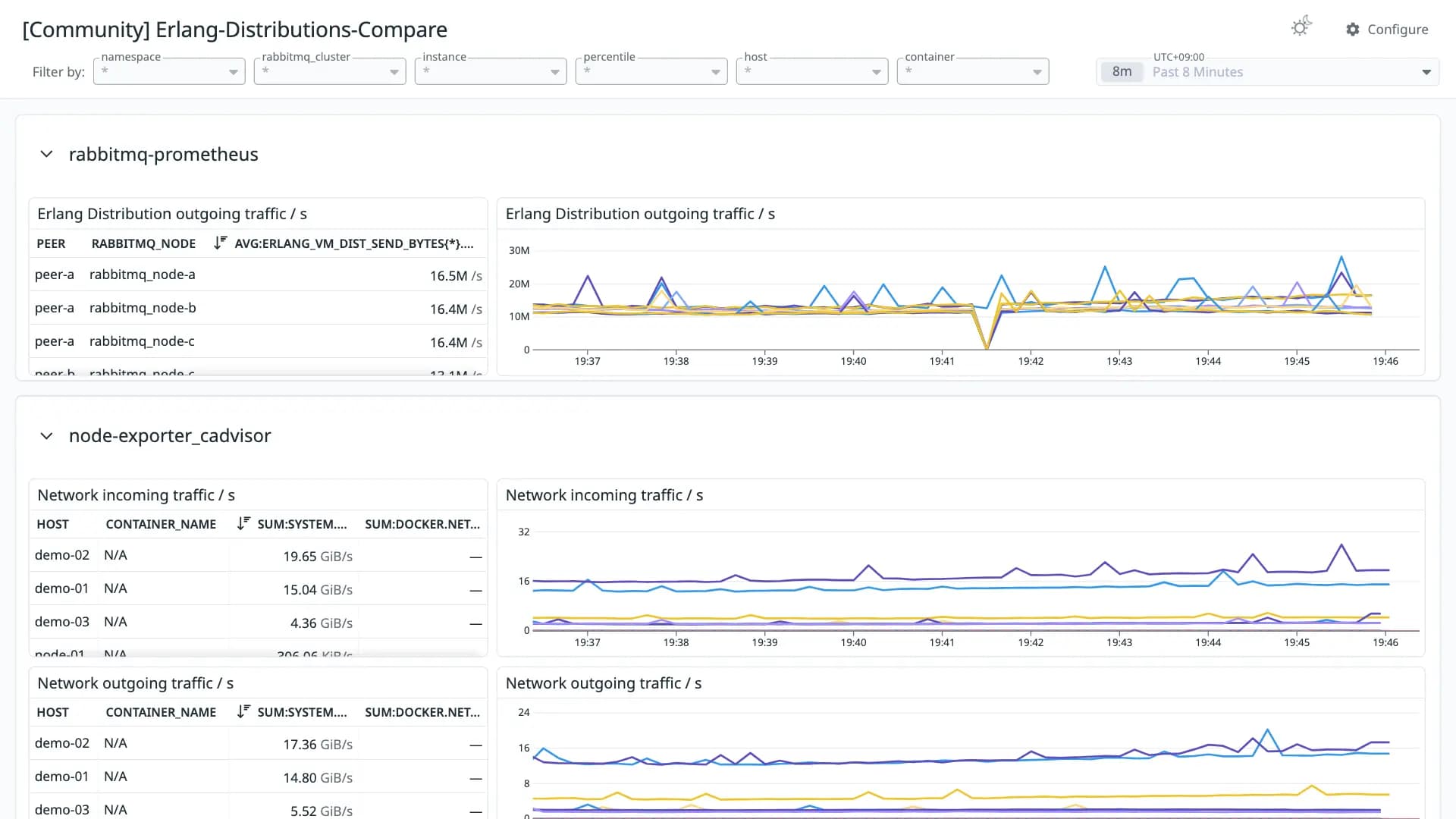Click the Erlang Distribution outgoing traffic graph title
The width and height of the screenshot is (1456, 819).
640,214
